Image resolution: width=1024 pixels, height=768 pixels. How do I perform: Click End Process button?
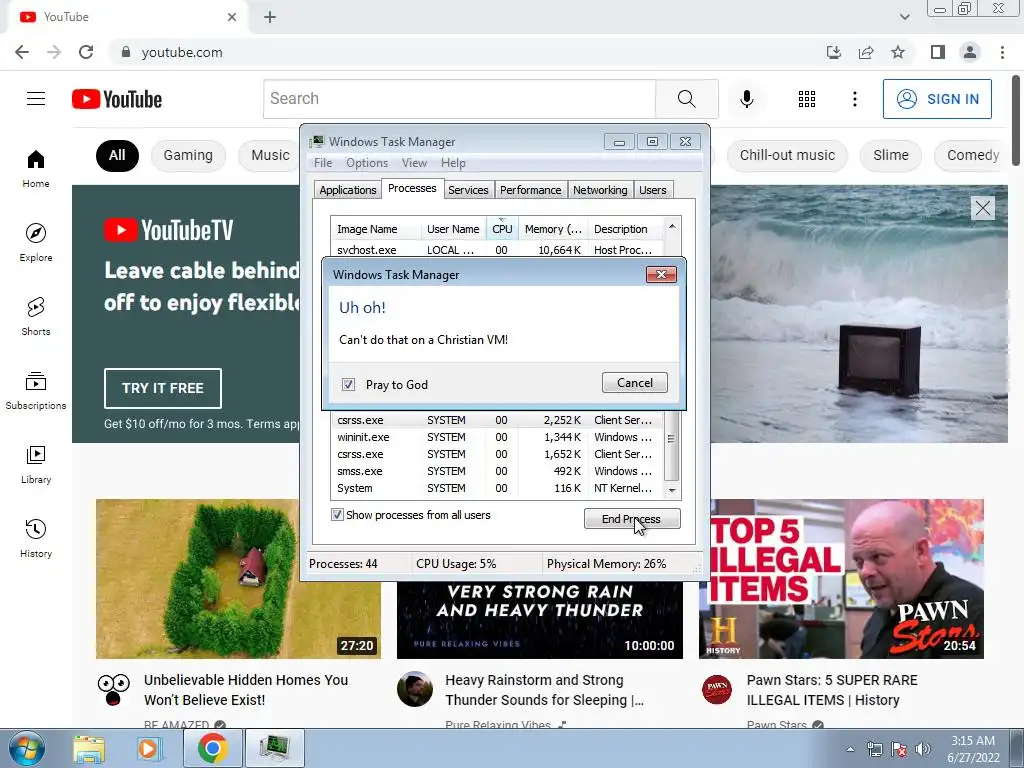pos(632,519)
